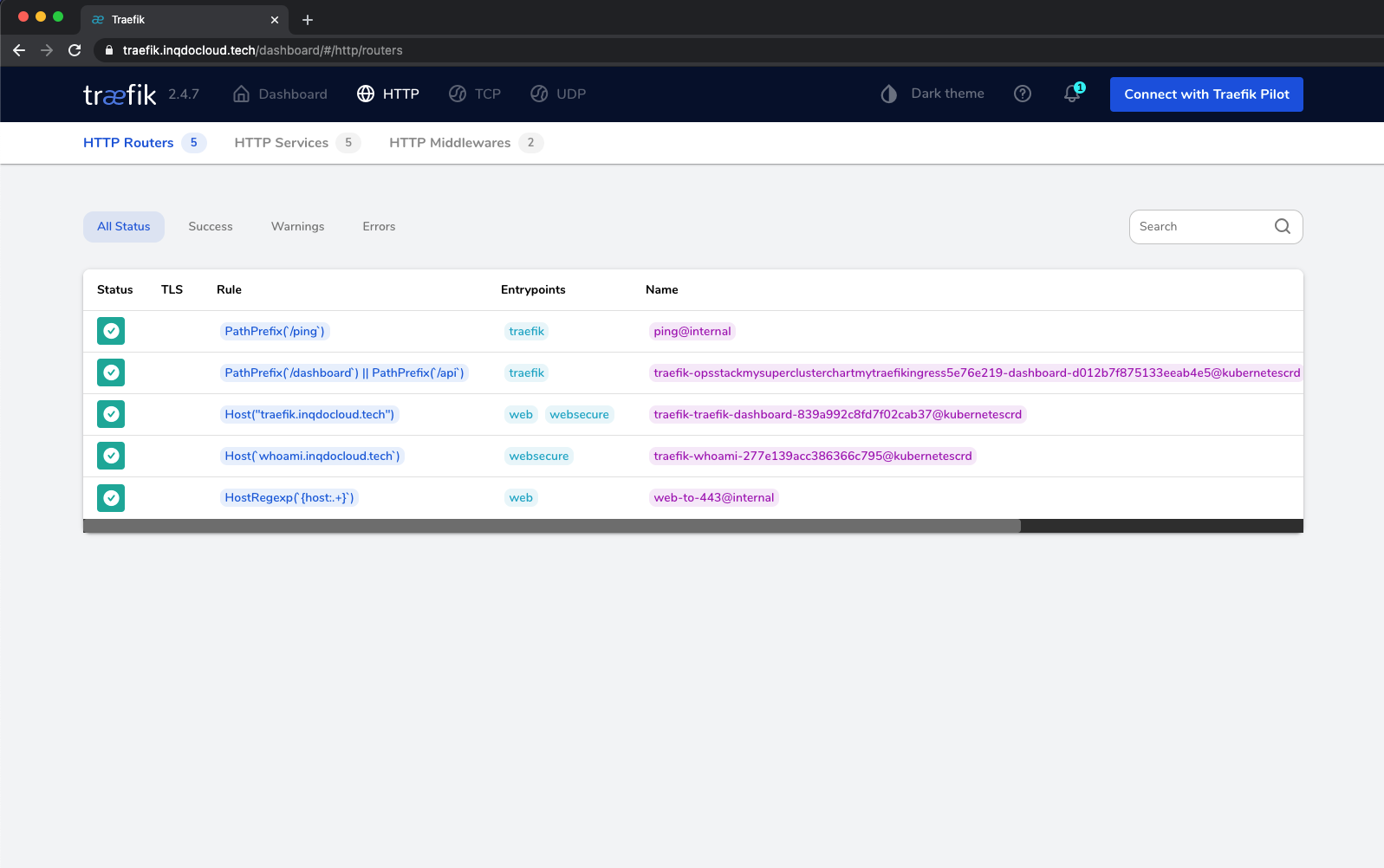Click status icon of dashboard PathPrefix router
The height and width of the screenshot is (868, 1384).
click(x=111, y=372)
